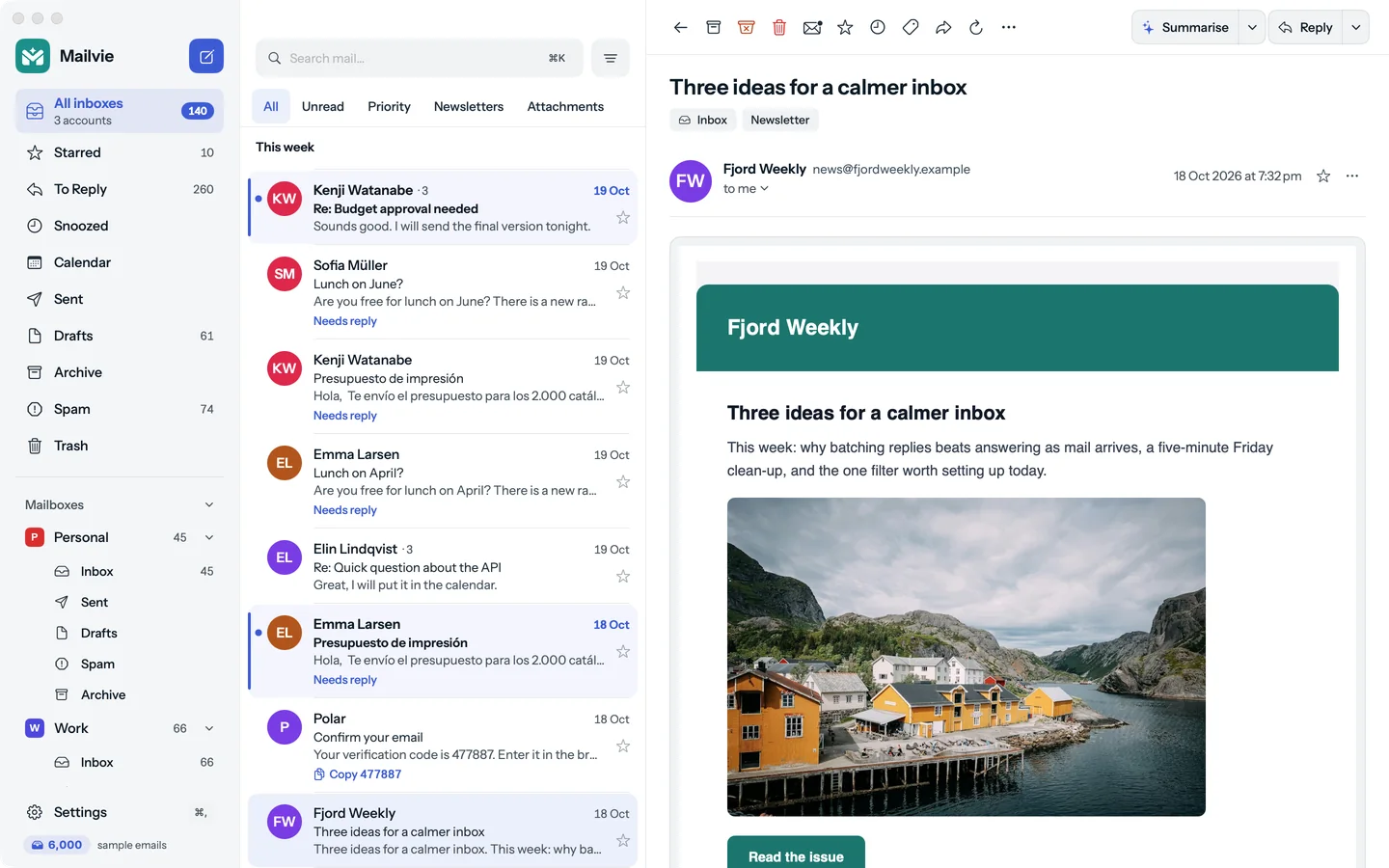This screenshot has width=1389, height=868.
Task: Open Personal Archive folder
Action: (x=133, y=694)
